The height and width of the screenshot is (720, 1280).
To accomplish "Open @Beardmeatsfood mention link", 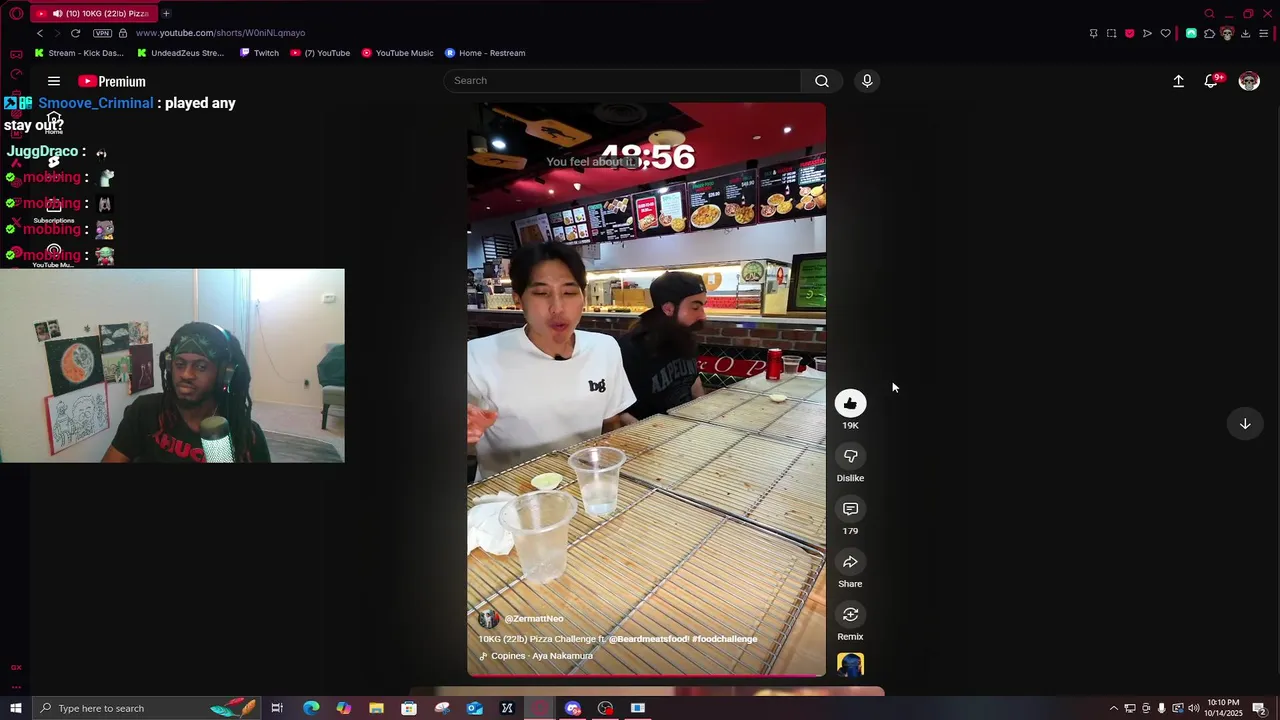I will click(x=648, y=639).
